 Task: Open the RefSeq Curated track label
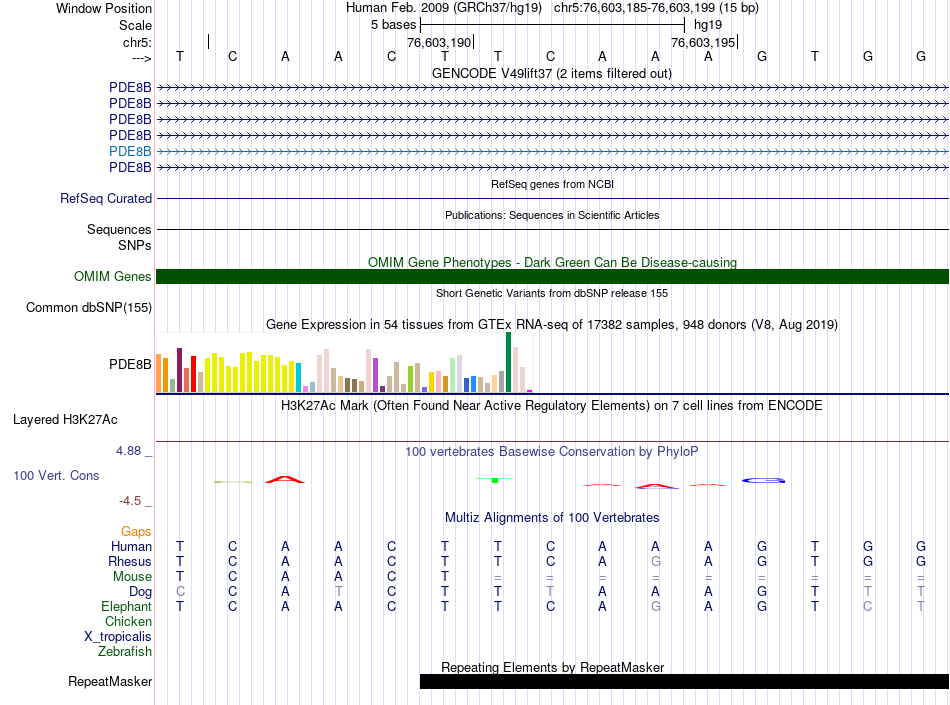click(106, 199)
